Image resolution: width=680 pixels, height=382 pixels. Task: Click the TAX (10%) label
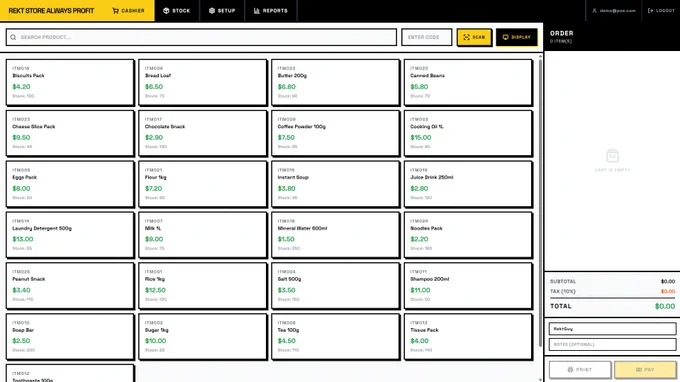coord(562,291)
